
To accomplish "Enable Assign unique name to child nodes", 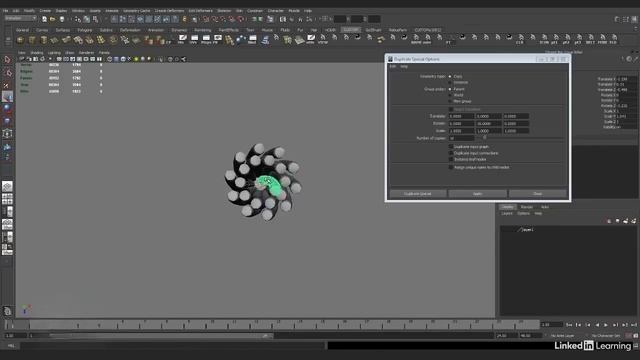I will click(451, 167).
